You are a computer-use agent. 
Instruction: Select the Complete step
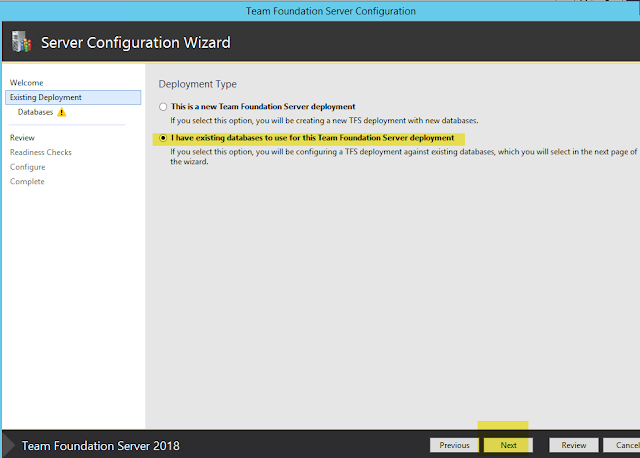(27, 182)
